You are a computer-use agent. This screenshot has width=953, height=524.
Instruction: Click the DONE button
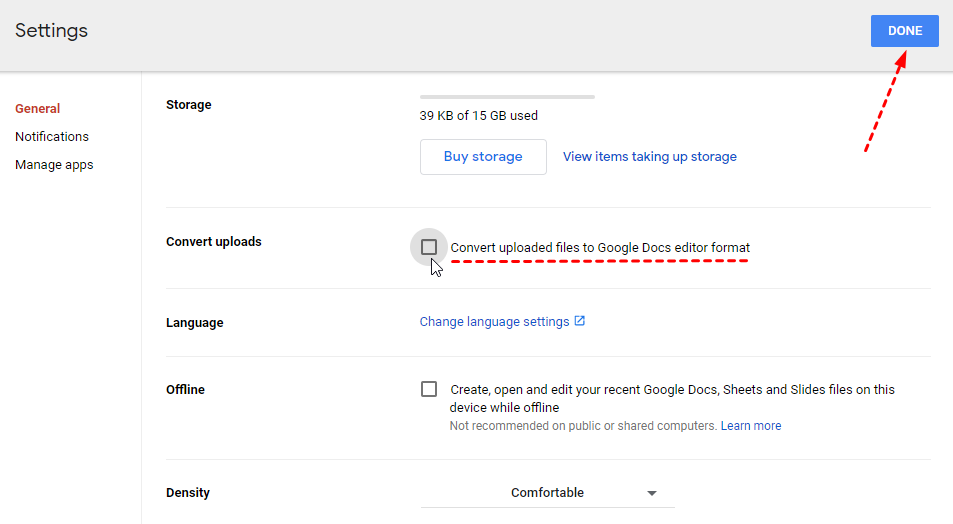904,31
